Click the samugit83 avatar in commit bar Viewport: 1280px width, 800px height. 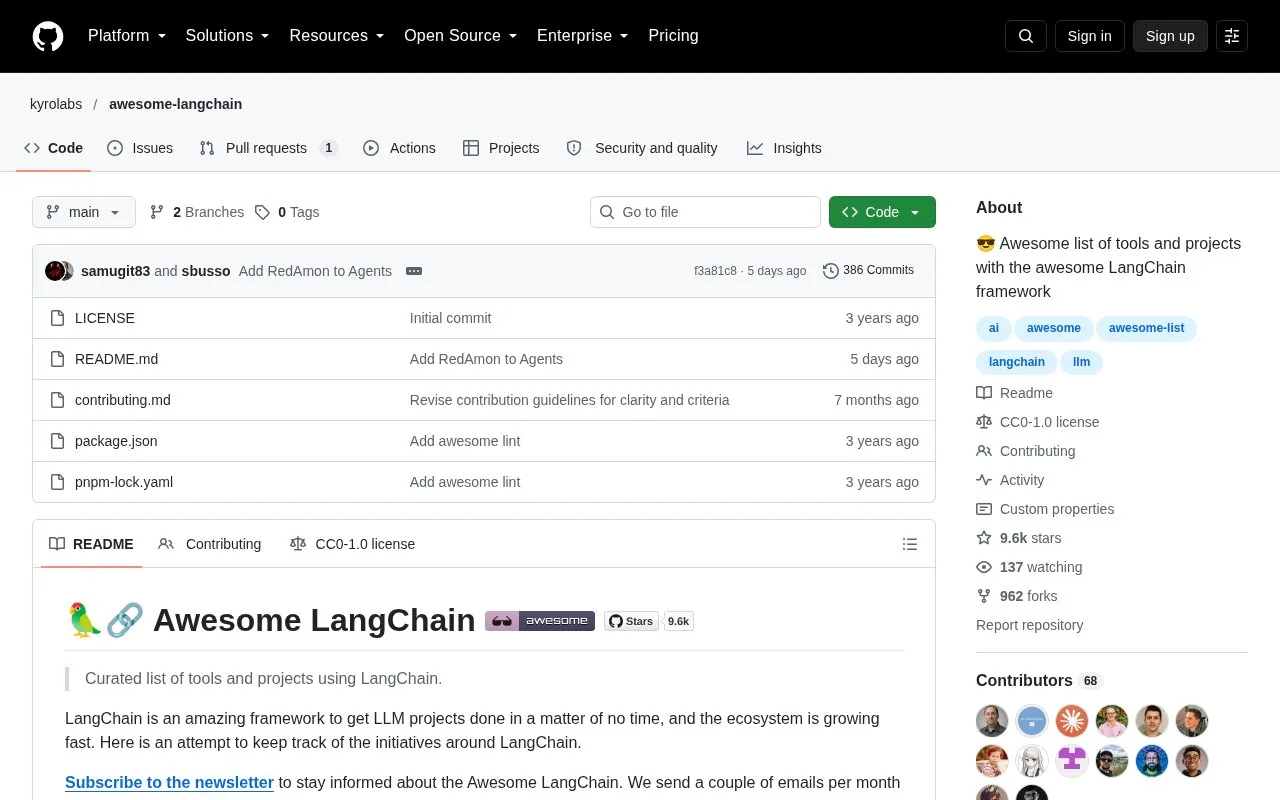55,271
